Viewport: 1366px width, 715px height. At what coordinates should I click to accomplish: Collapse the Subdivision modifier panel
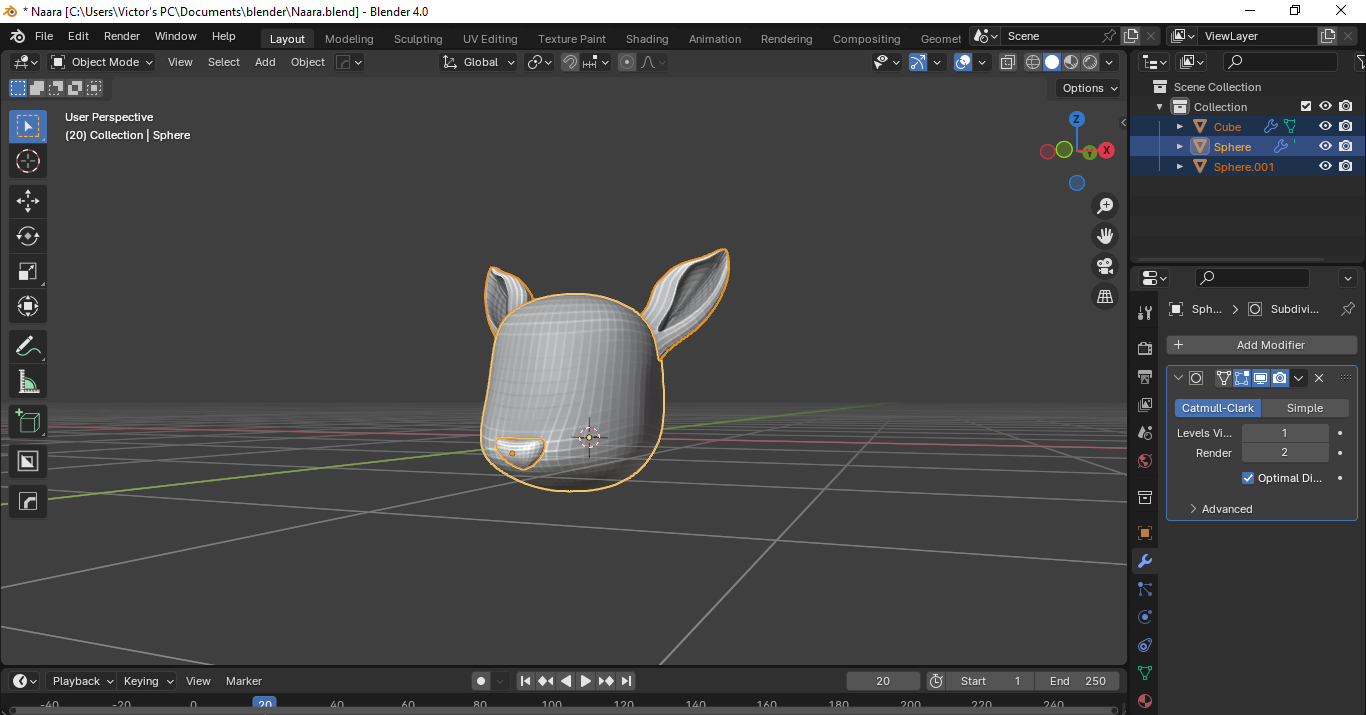pyautogui.click(x=1178, y=378)
